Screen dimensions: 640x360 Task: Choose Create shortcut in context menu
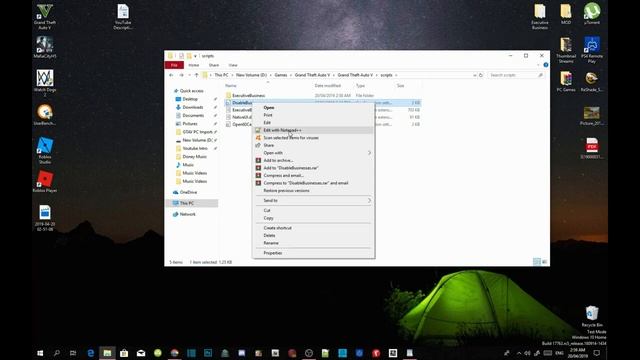[x=313, y=228]
